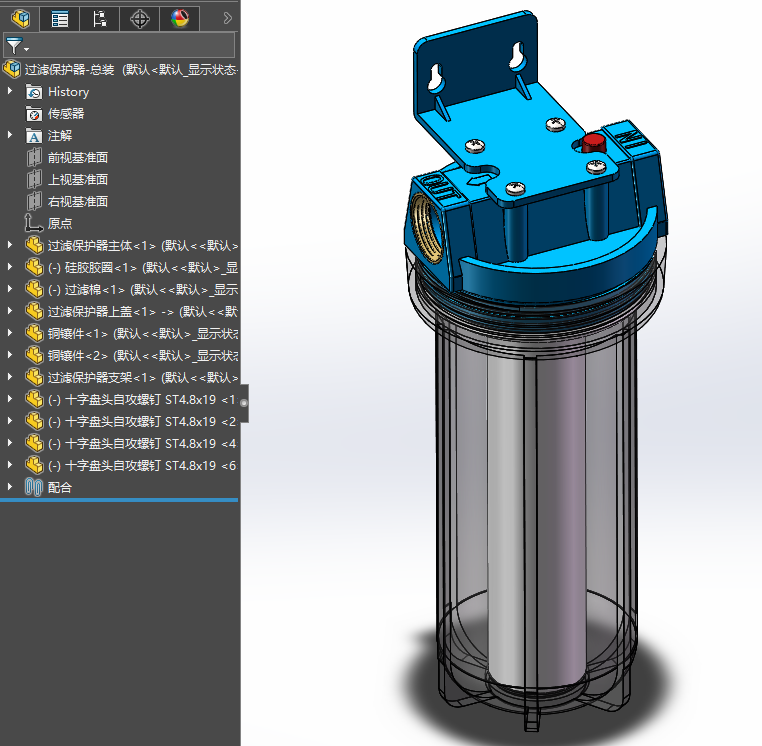
Task: Select the 过滤保护器-总装 root assembly name
Action: (69, 69)
